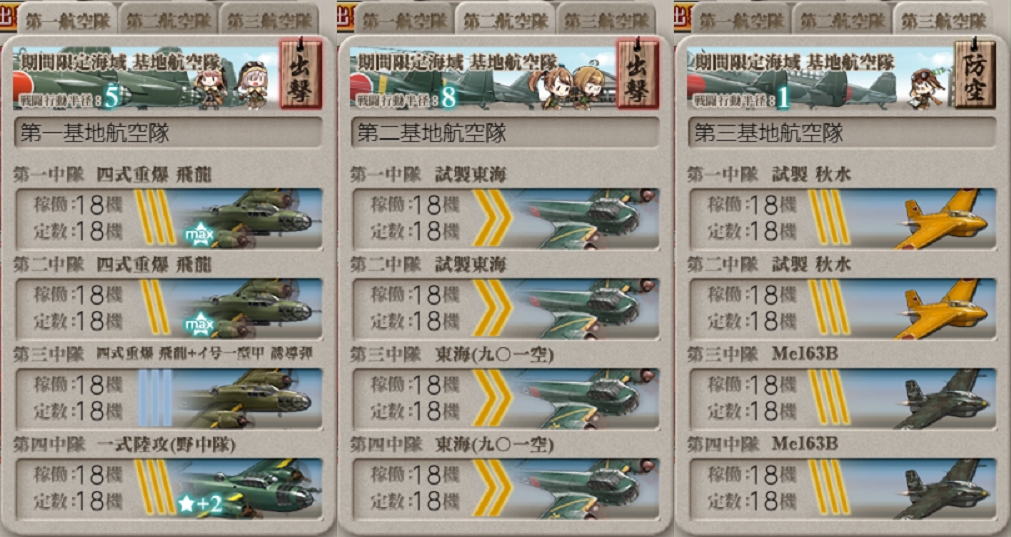Click the 第一航空隊 tab in right panel
This screenshot has height=537, width=1011.
(741, 19)
